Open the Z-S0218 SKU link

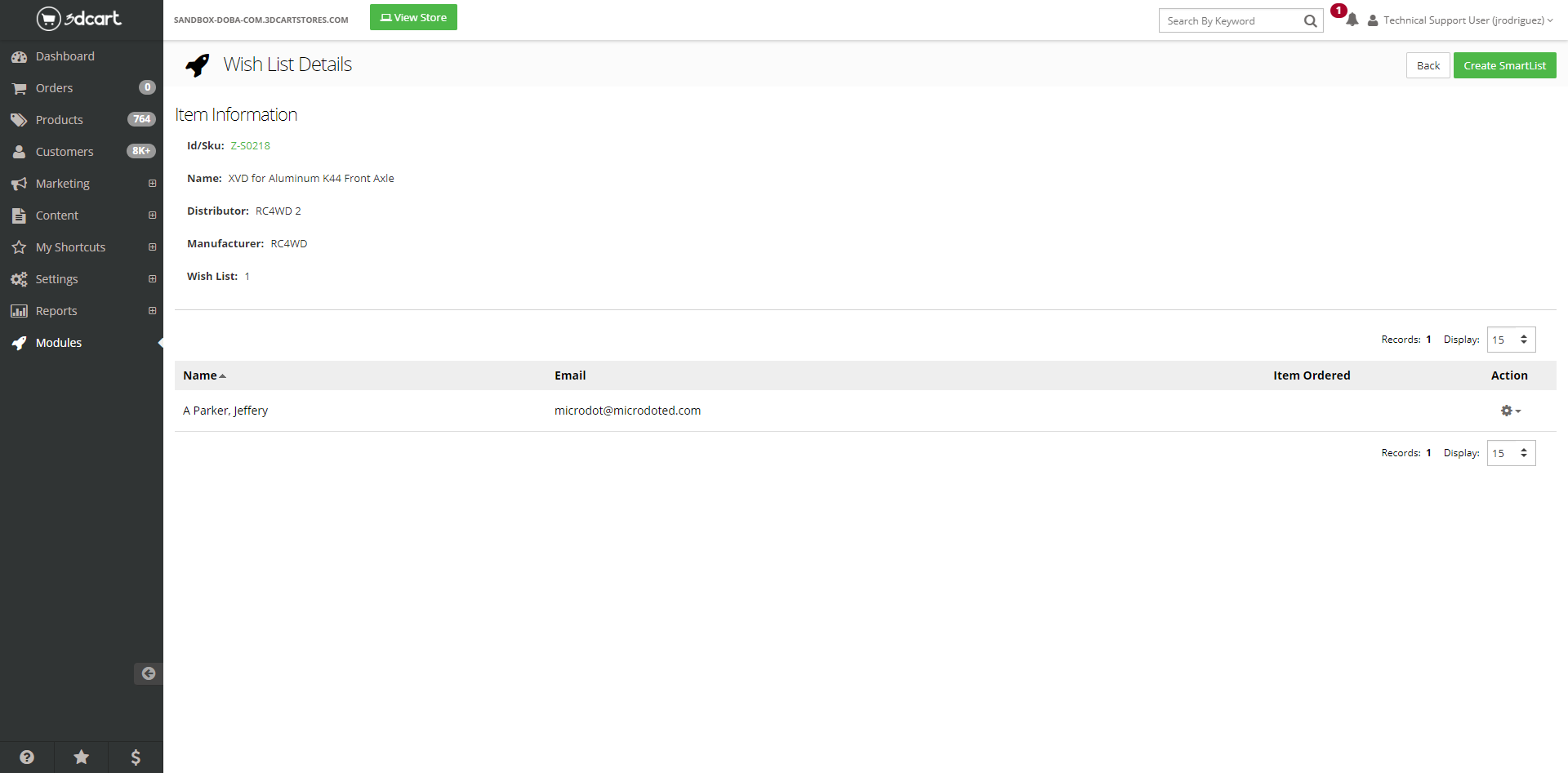[x=250, y=146]
